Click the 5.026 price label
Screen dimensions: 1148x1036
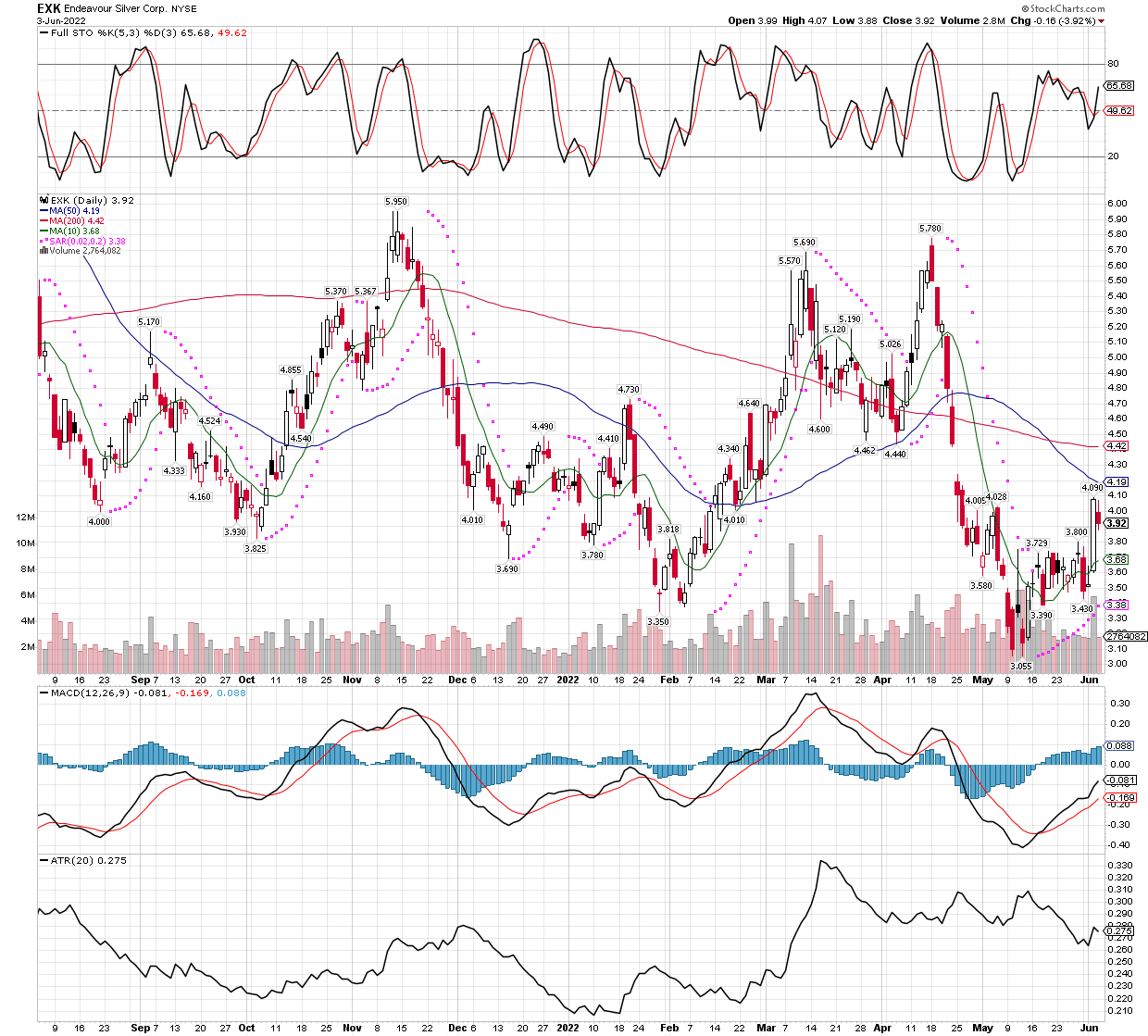pos(890,343)
